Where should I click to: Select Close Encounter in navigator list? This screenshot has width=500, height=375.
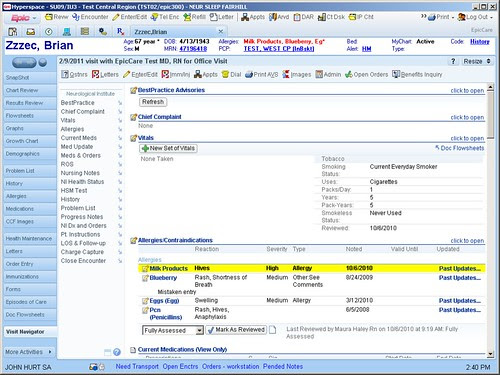[83, 261]
